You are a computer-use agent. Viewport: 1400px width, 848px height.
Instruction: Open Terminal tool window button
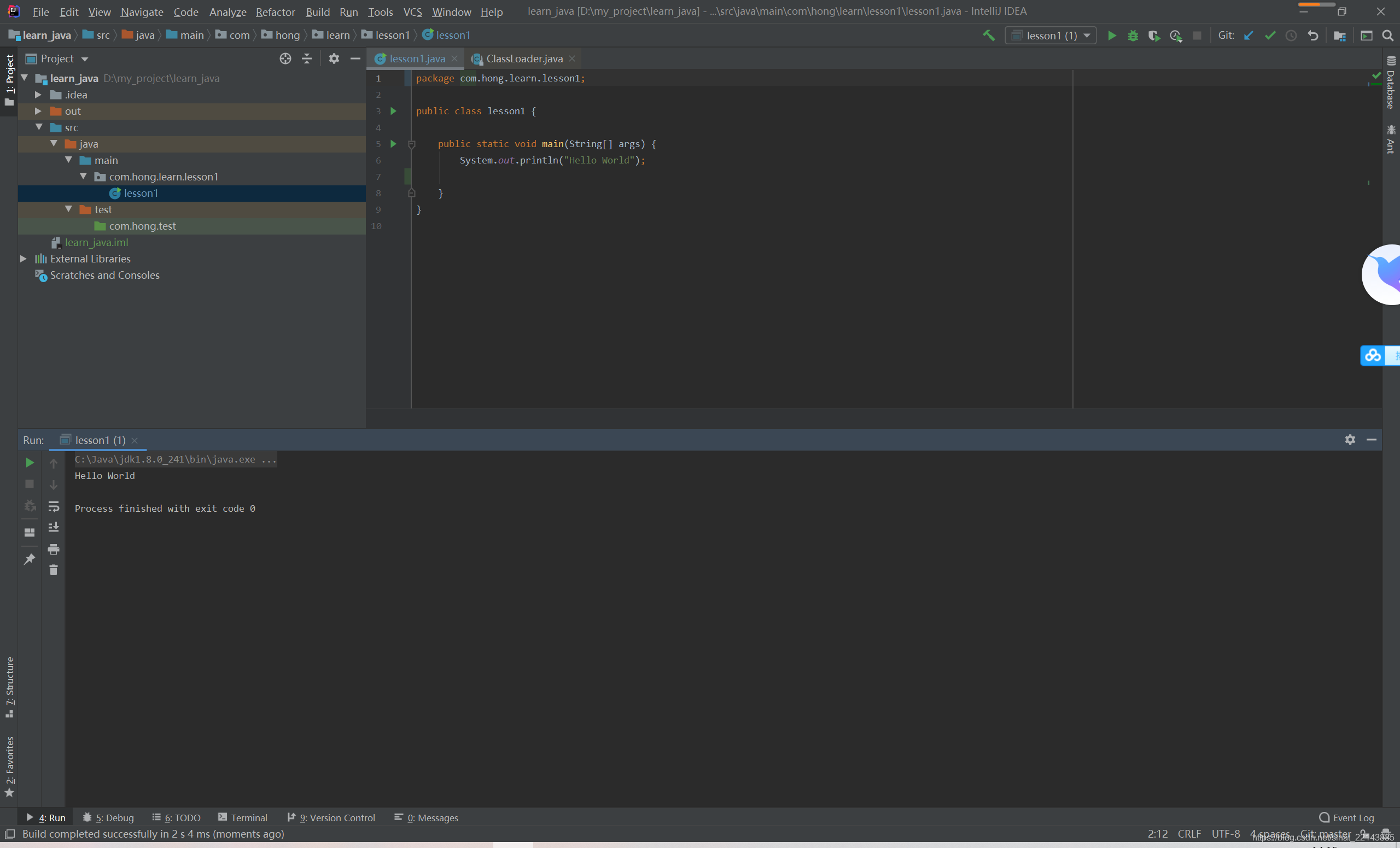click(243, 817)
